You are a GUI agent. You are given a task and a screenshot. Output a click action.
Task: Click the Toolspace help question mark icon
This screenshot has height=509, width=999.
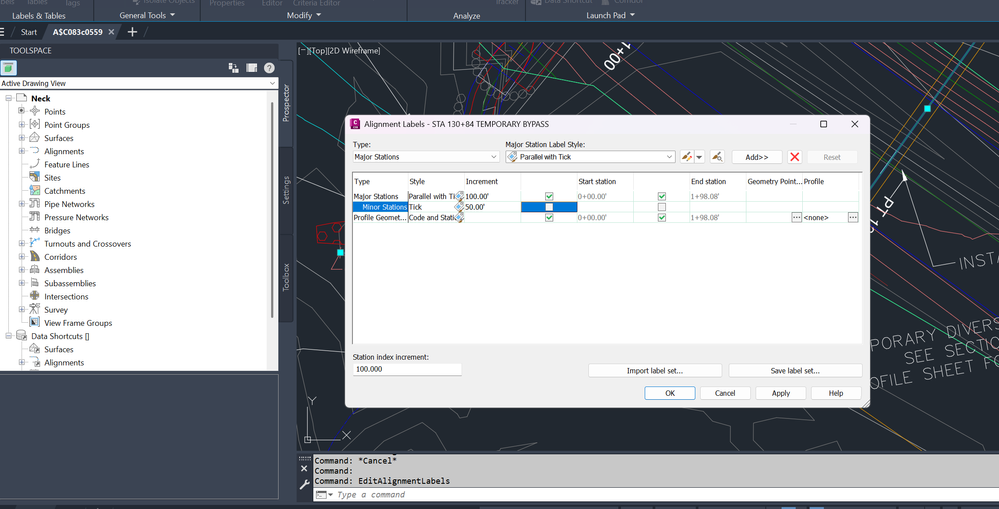click(x=270, y=68)
